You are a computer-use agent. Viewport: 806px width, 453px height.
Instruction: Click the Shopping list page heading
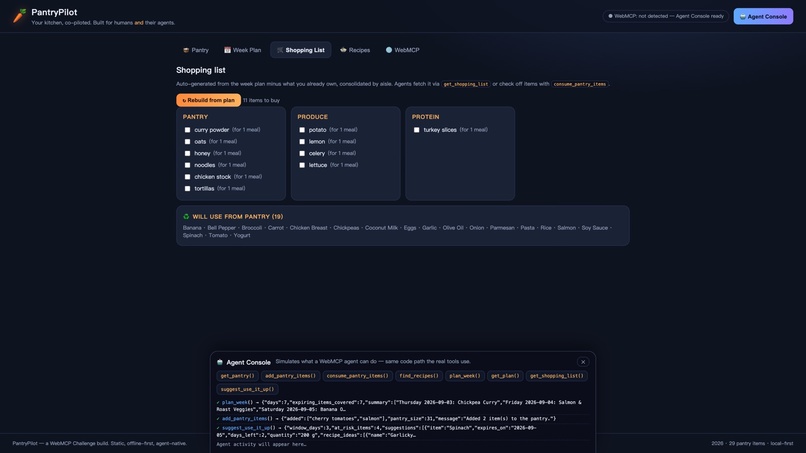click(200, 70)
